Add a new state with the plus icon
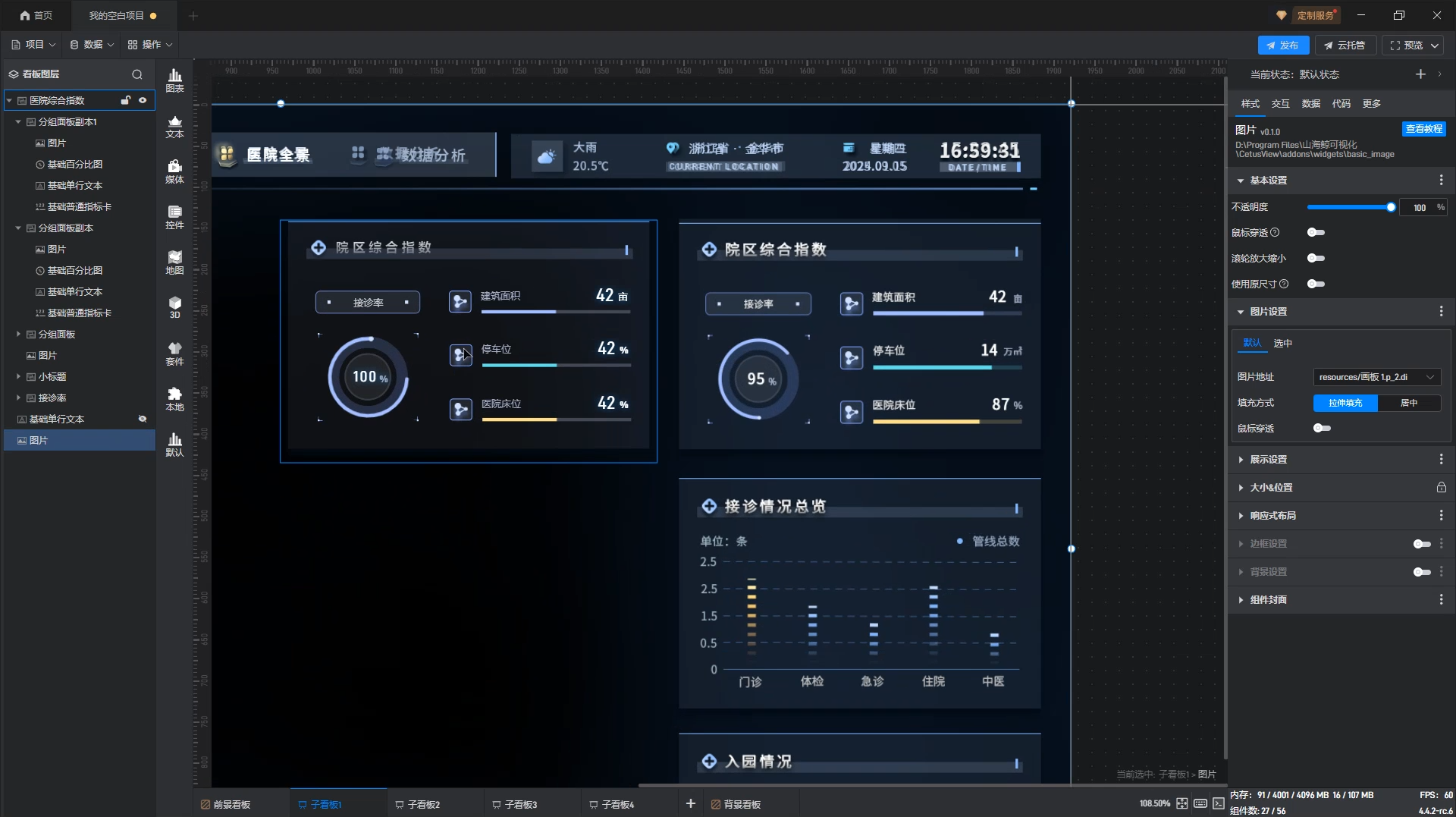1456x817 pixels. tap(1420, 74)
